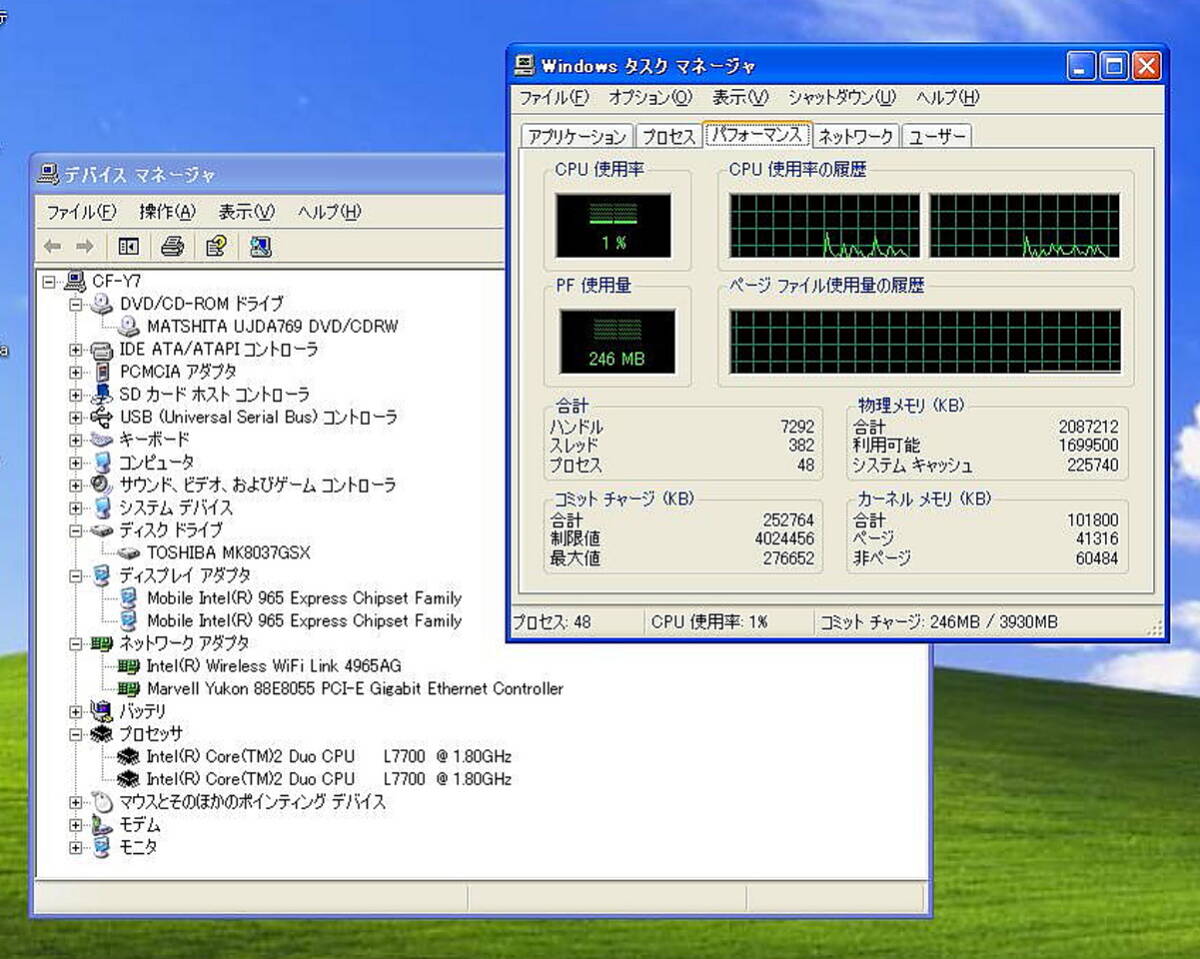Expand the システム デバイス branch
This screenshot has width=1200, height=959.
[76, 508]
